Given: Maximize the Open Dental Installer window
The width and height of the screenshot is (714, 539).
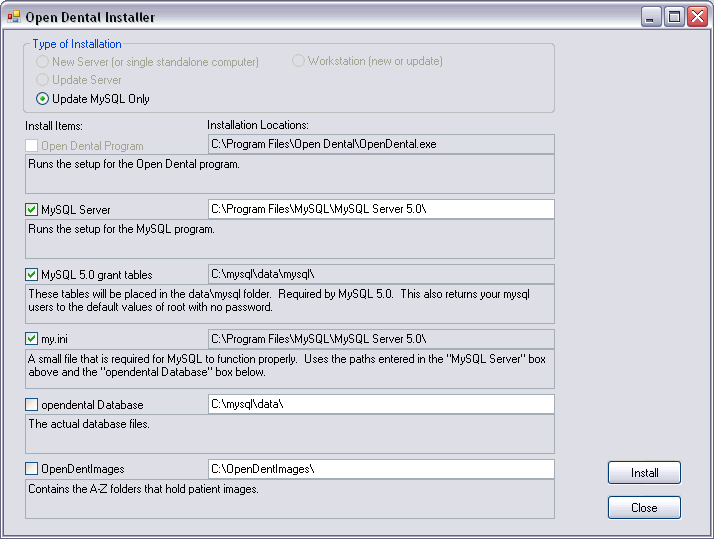Looking at the screenshot, I should click(x=674, y=17).
